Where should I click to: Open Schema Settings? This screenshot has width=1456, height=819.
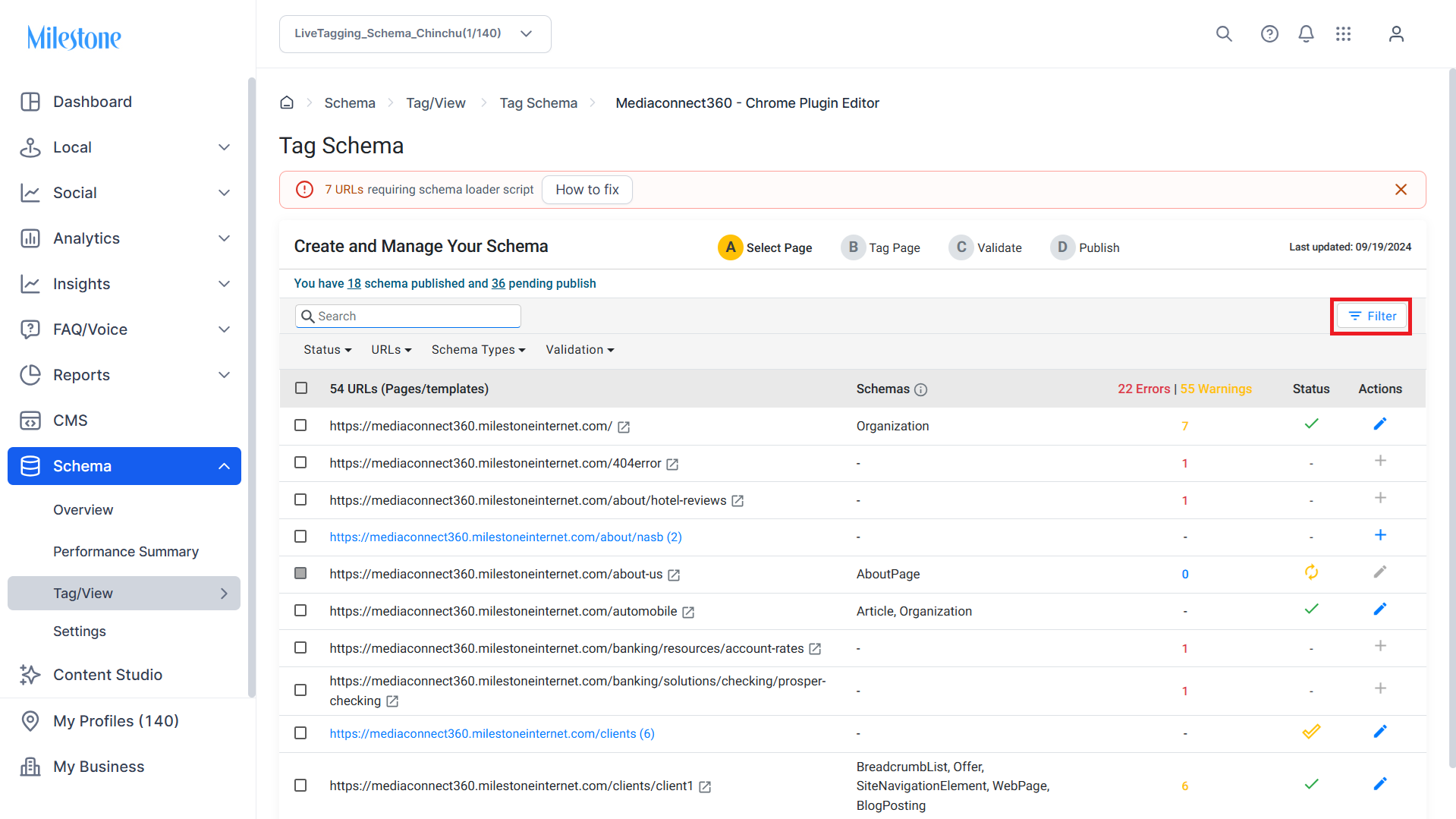click(80, 632)
